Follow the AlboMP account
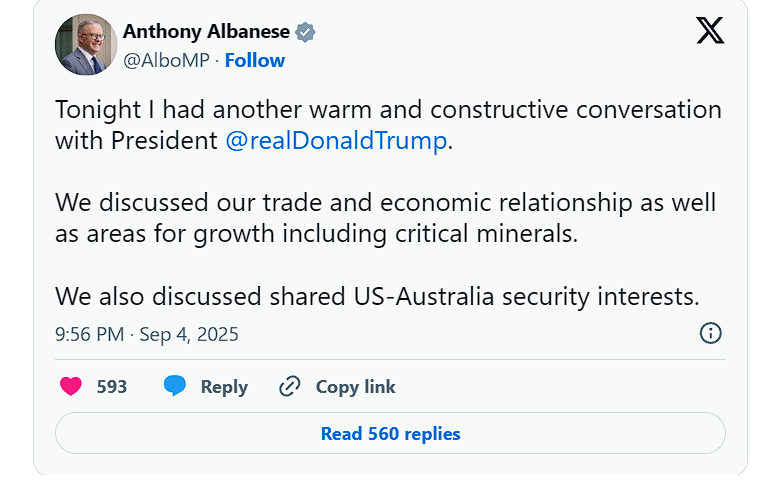Image resolution: width=779 pixels, height=481 pixels. (x=254, y=60)
